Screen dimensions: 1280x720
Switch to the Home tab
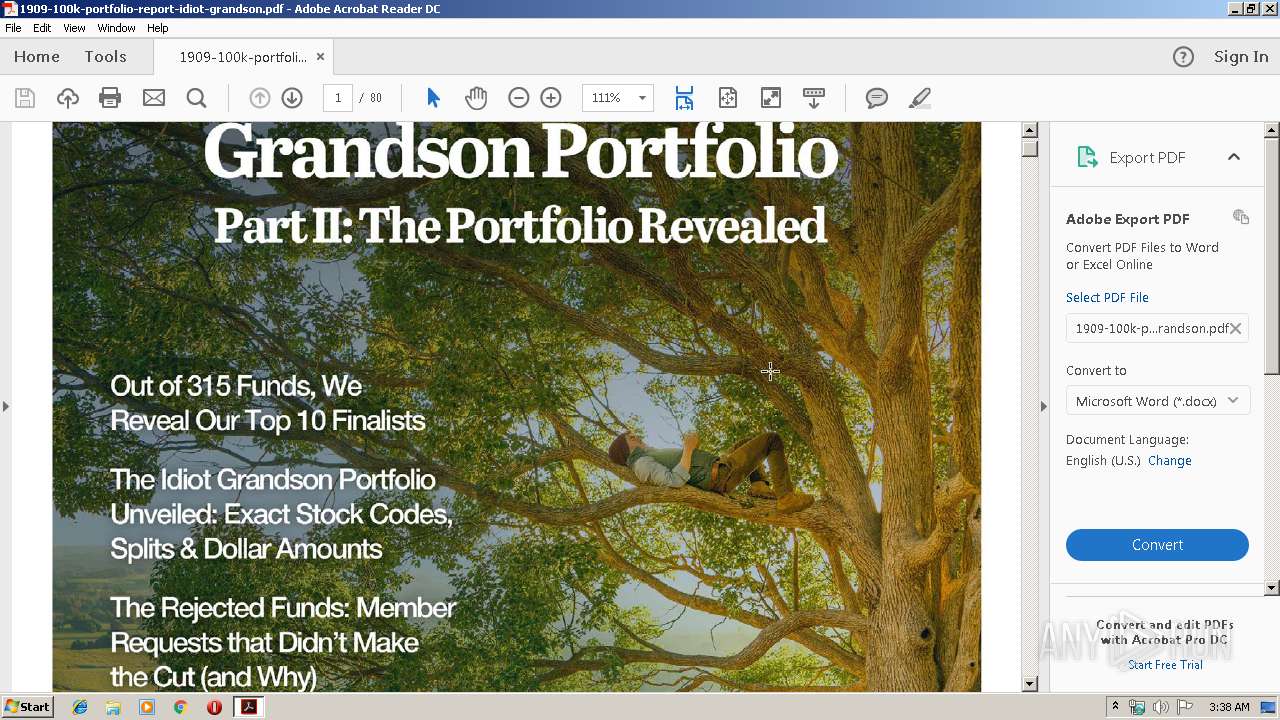click(x=37, y=57)
